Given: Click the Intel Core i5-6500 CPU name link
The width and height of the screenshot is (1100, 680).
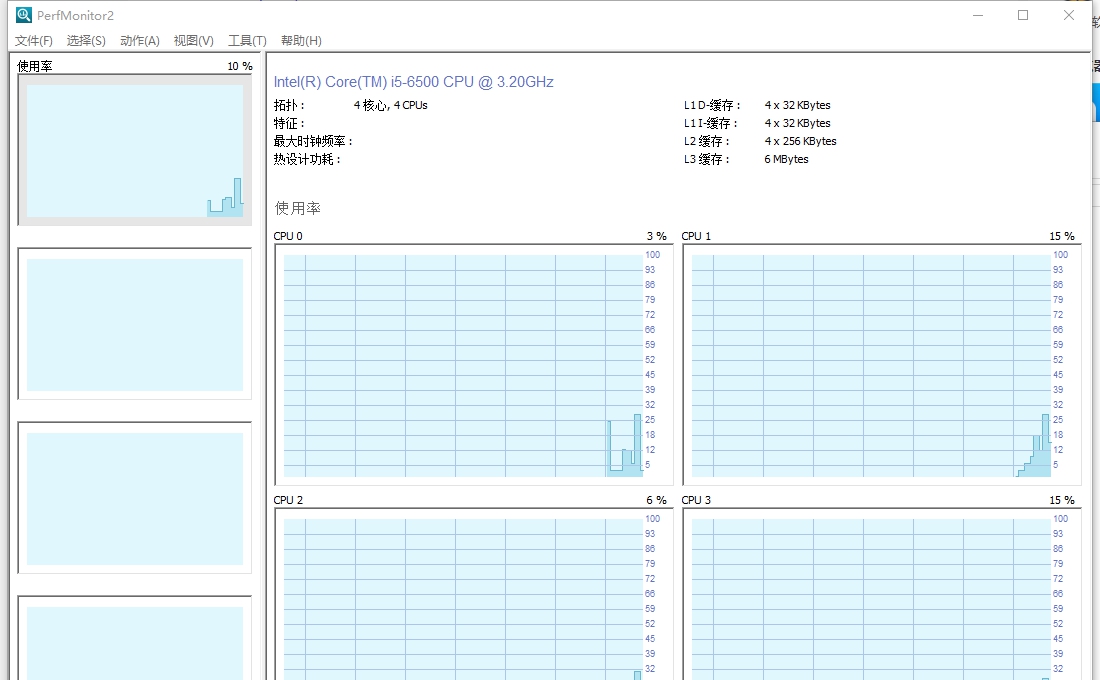Looking at the screenshot, I should pos(417,81).
